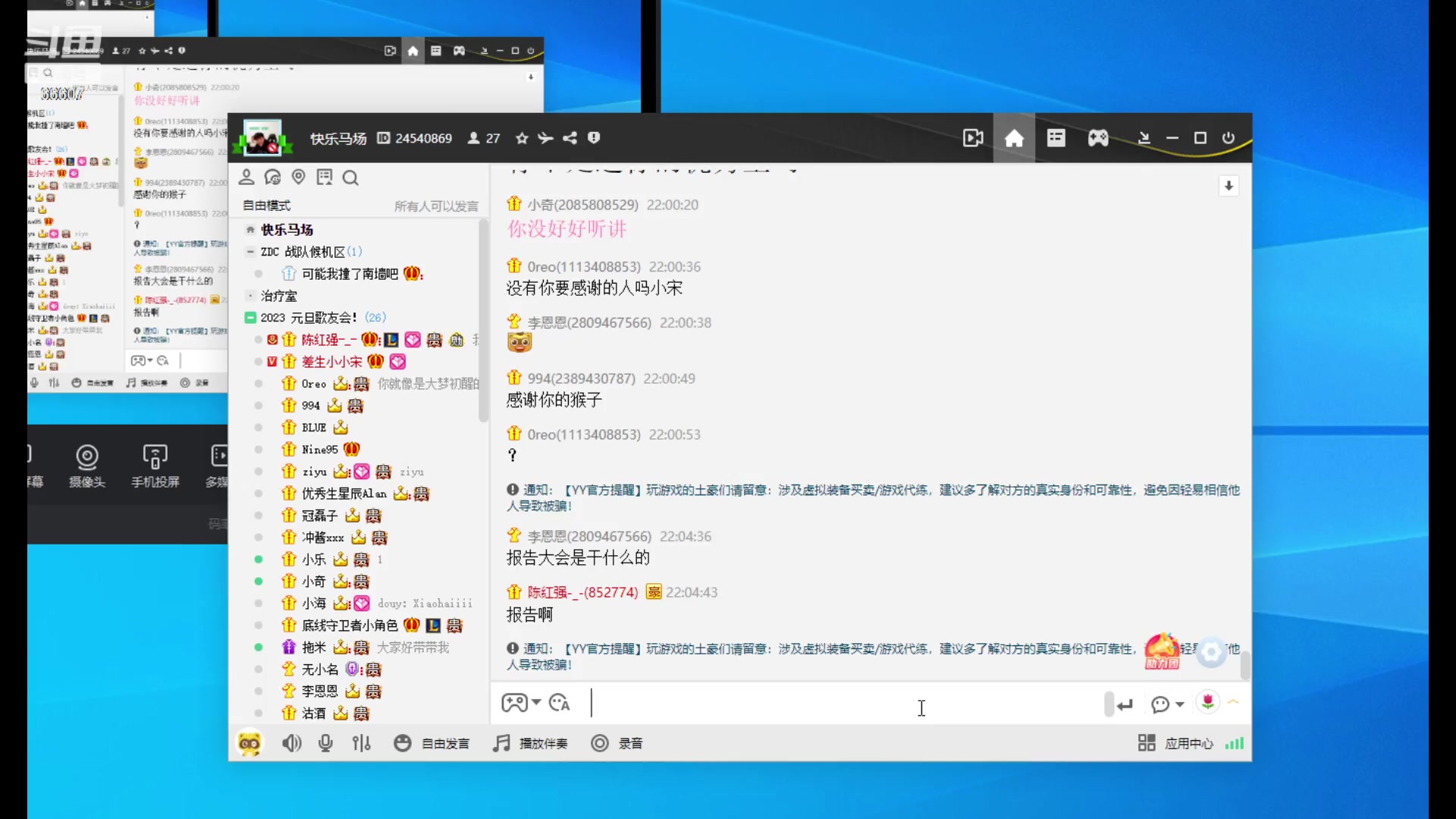Click the download arrow icon in title bar
The height and width of the screenshot is (819, 1456).
(x=1144, y=138)
